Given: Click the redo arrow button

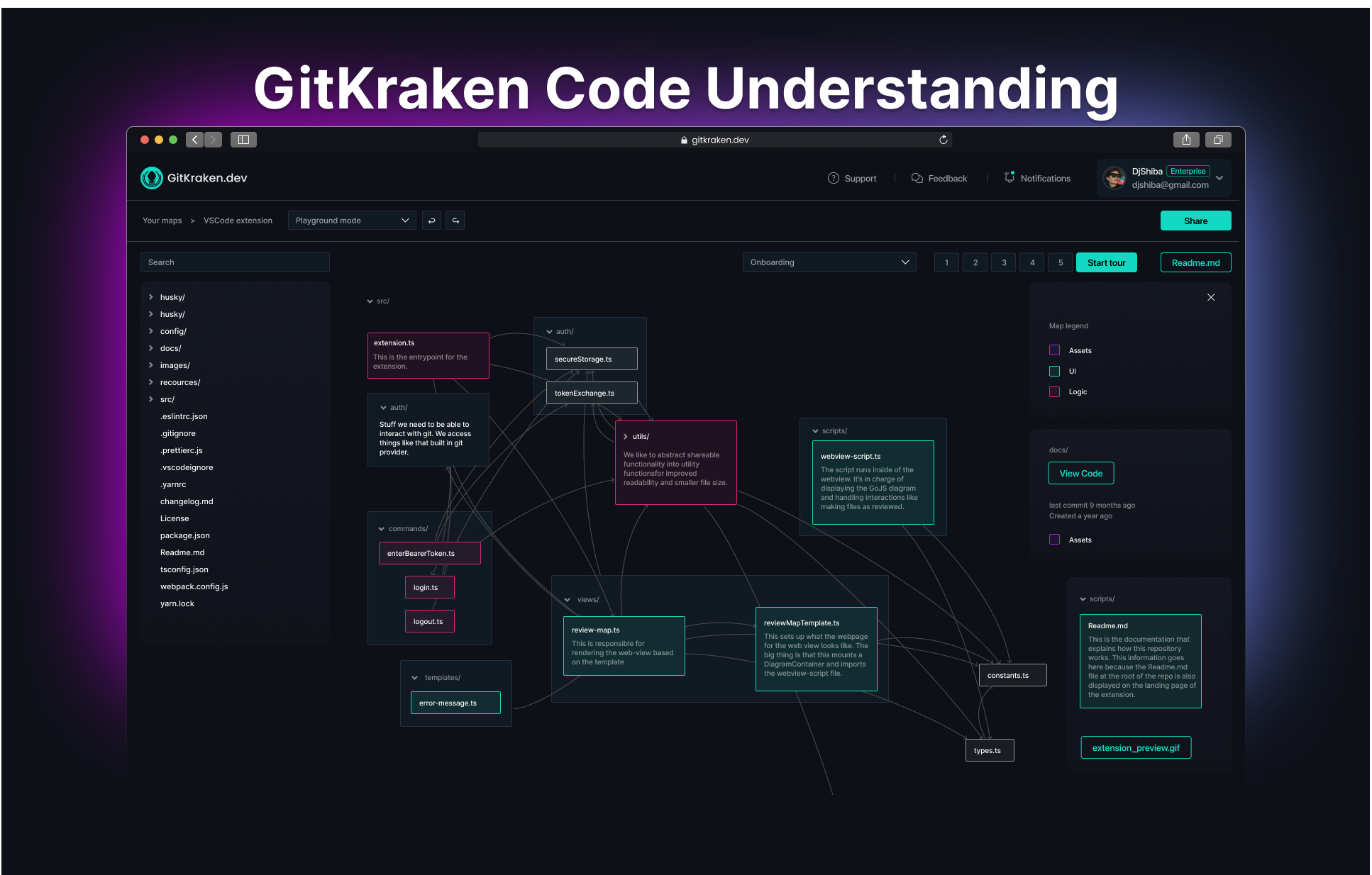Looking at the screenshot, I should pos(455,221).
